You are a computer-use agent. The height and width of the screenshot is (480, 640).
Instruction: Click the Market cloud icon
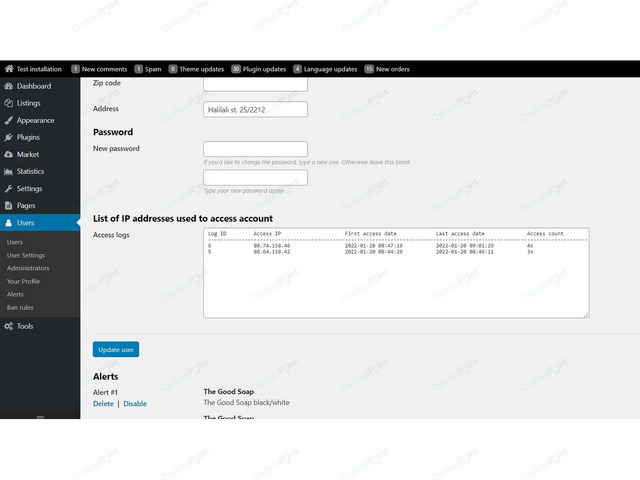(x=9, y=154)
